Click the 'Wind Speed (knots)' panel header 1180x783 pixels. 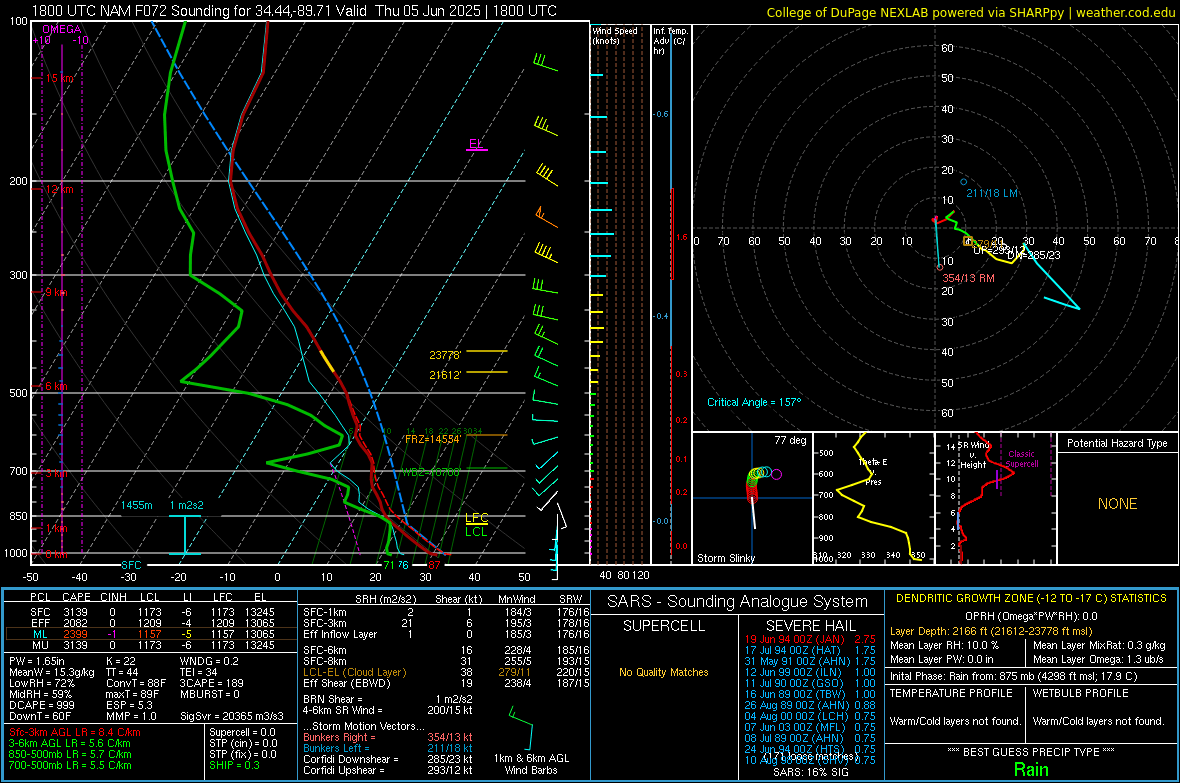(x=615, y=35)
